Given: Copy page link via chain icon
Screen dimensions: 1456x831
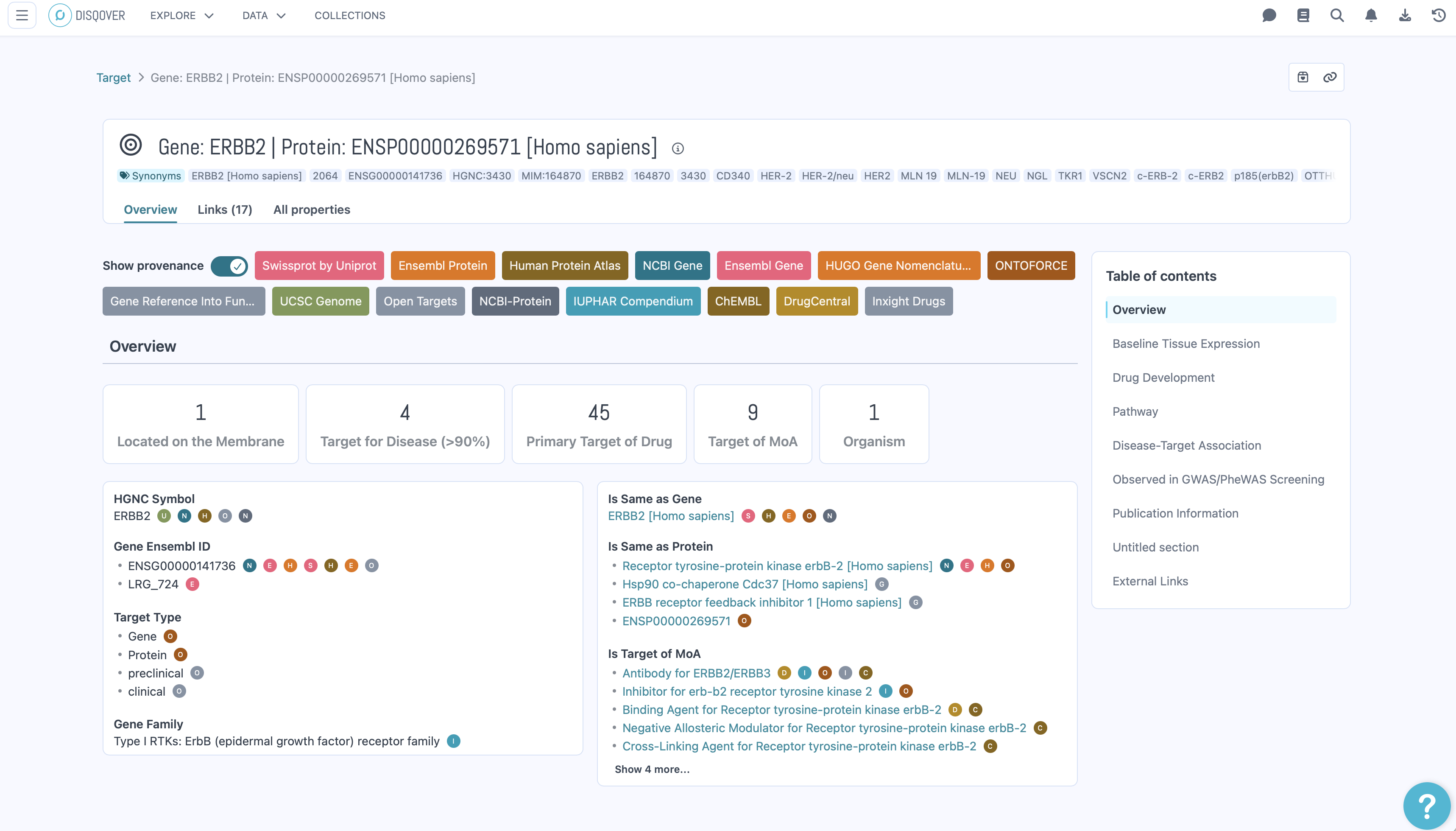Looking at the screenshot, I should coord(1330,77).
